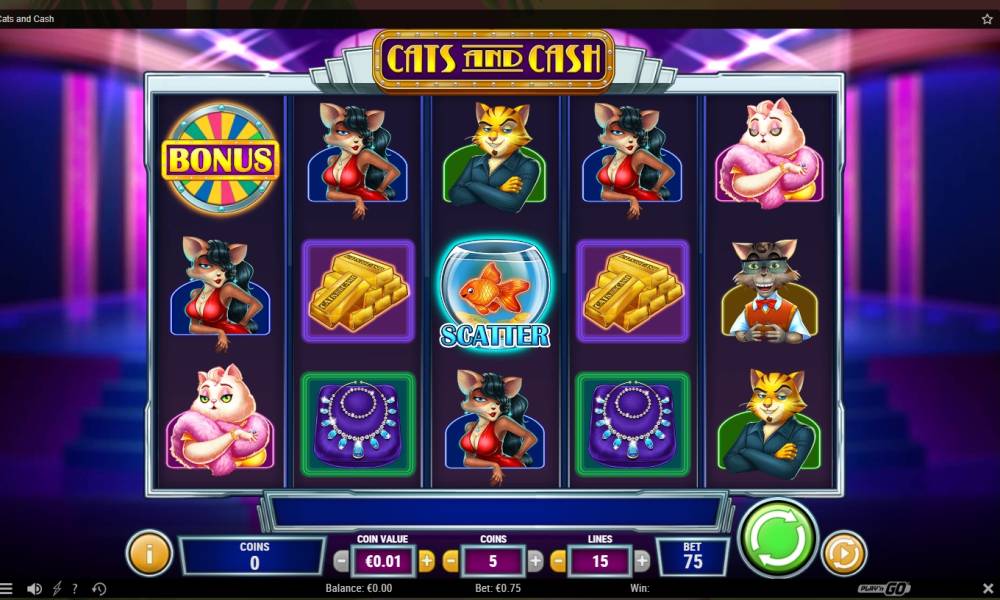Open paytable info button
This screenshot has height=600, width=1000.
click(x=149, y=553)
